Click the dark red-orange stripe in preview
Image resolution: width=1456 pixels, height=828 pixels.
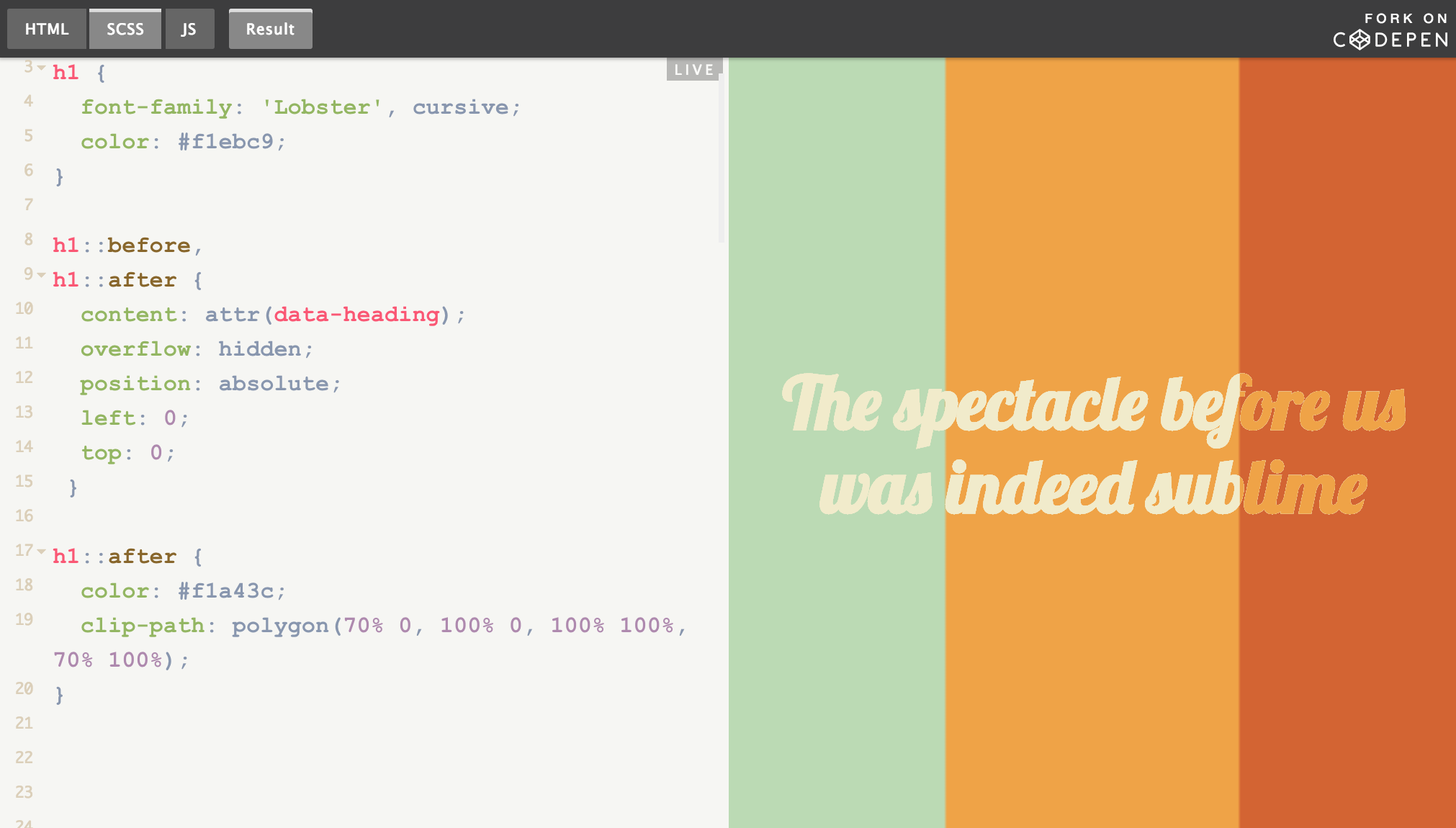[1347, 216]
